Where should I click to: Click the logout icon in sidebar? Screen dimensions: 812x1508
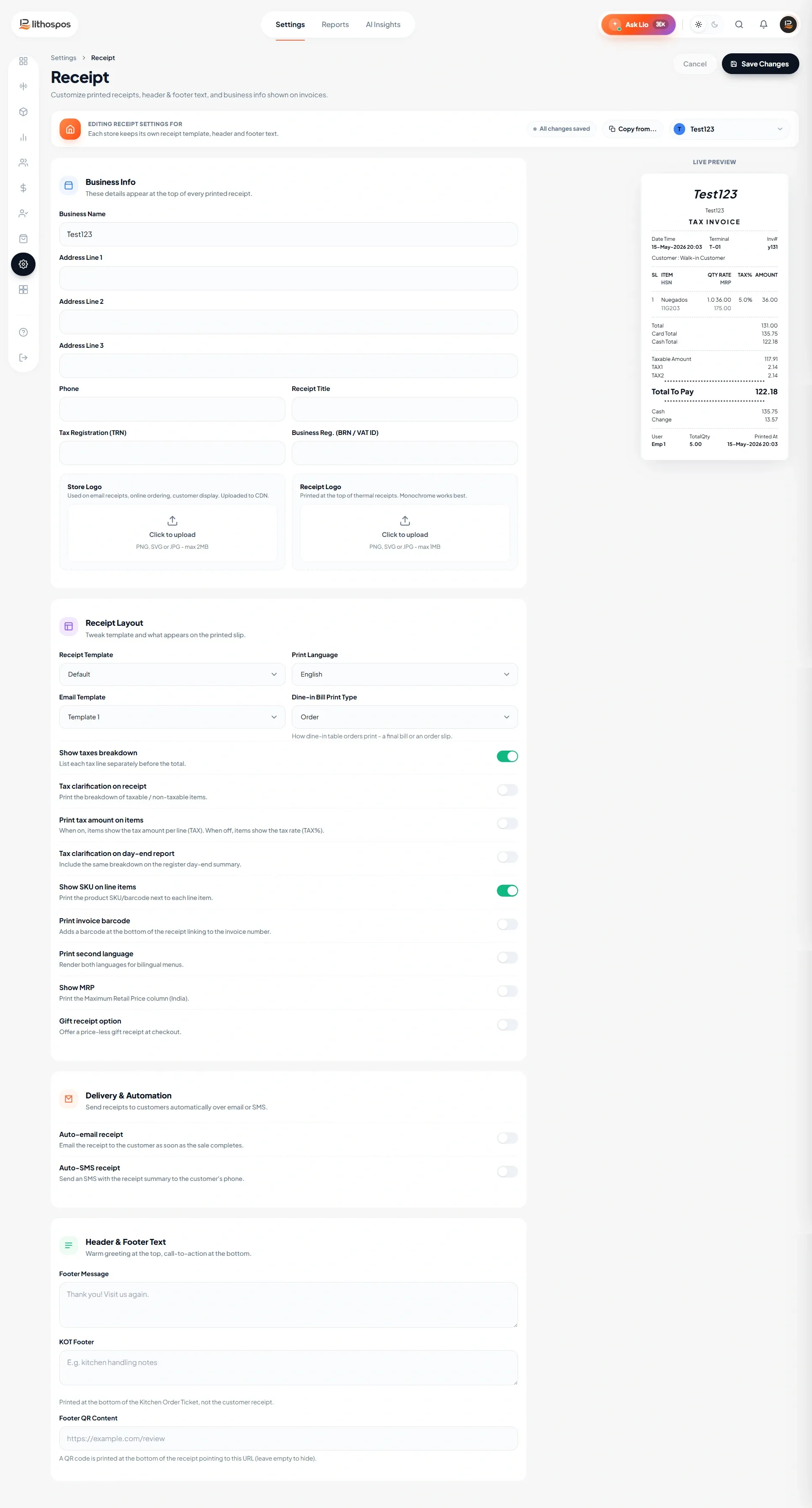23,358
